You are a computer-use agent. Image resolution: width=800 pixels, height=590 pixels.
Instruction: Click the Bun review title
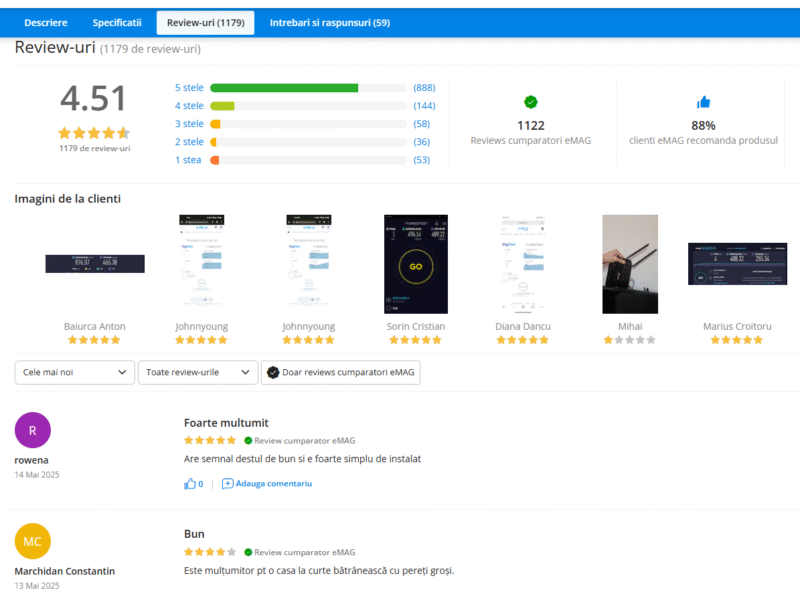tap(194, 534)
